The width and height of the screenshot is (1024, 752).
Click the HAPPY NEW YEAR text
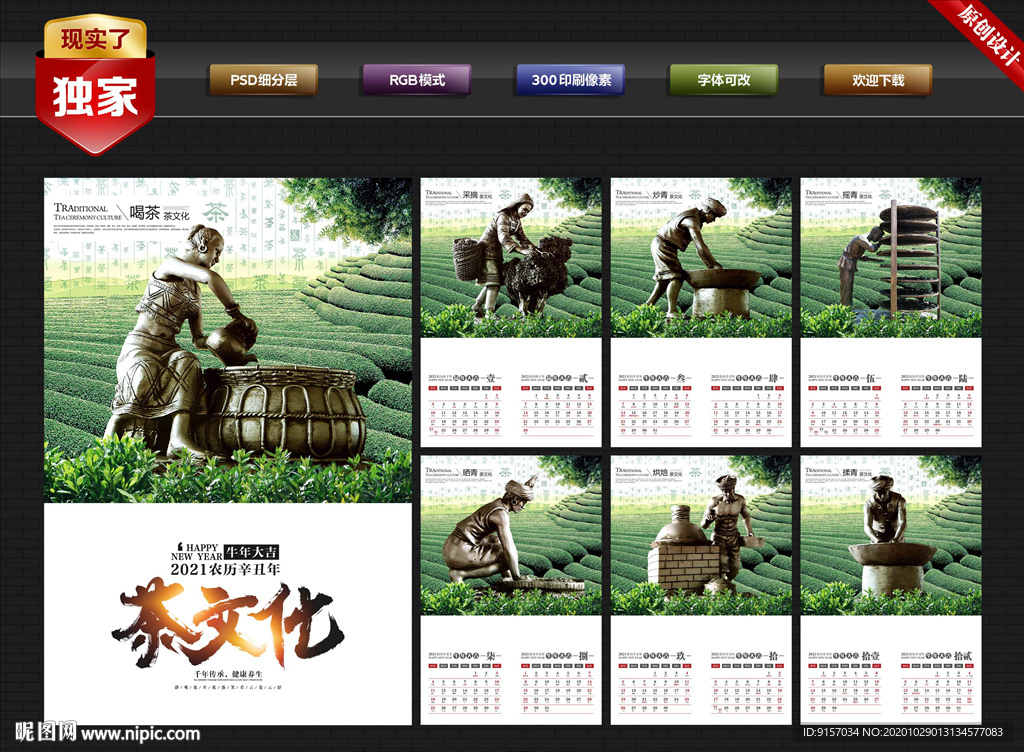(x=197, y=552)
